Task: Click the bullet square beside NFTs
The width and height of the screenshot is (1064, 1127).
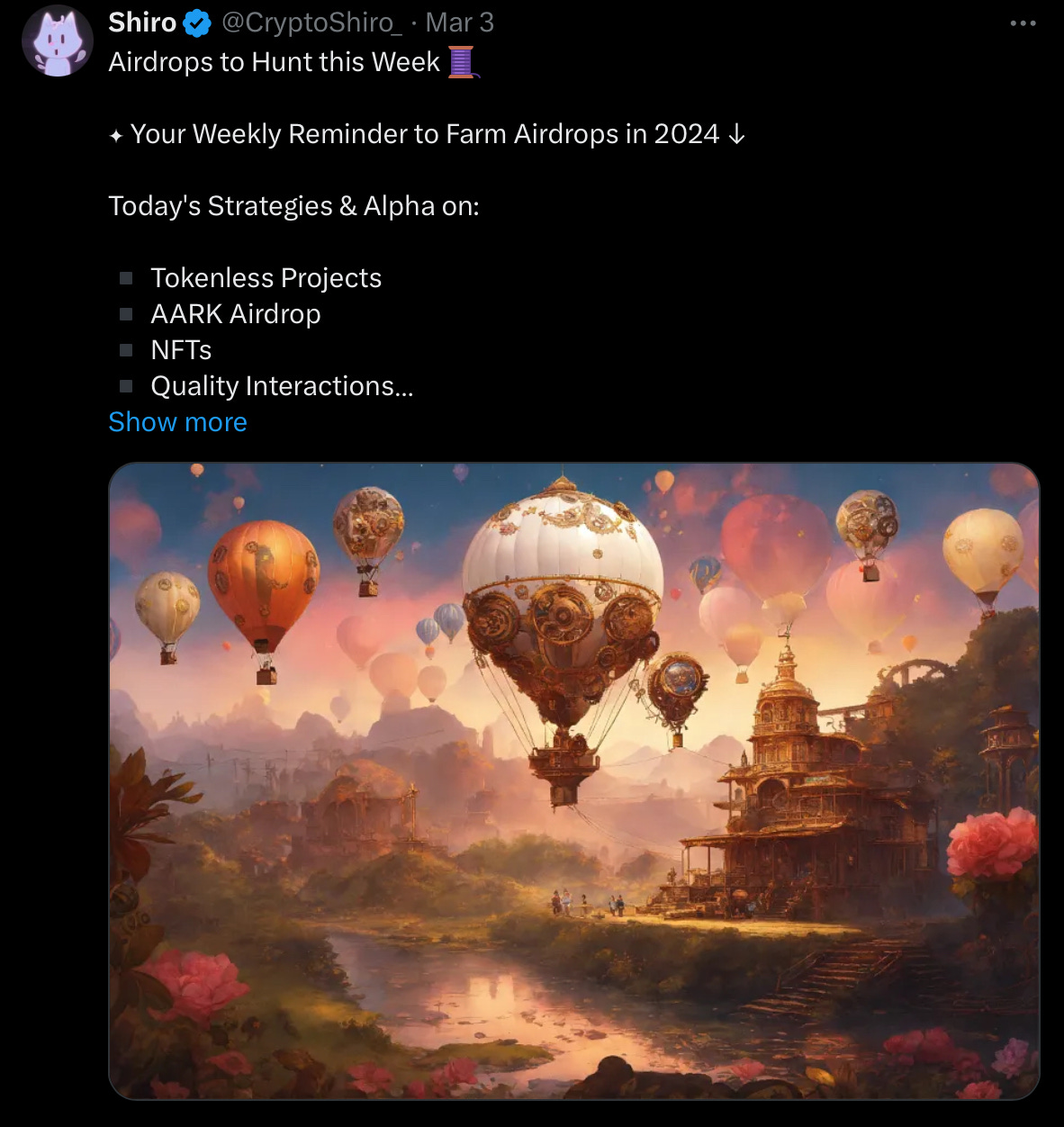Action: 126,350
